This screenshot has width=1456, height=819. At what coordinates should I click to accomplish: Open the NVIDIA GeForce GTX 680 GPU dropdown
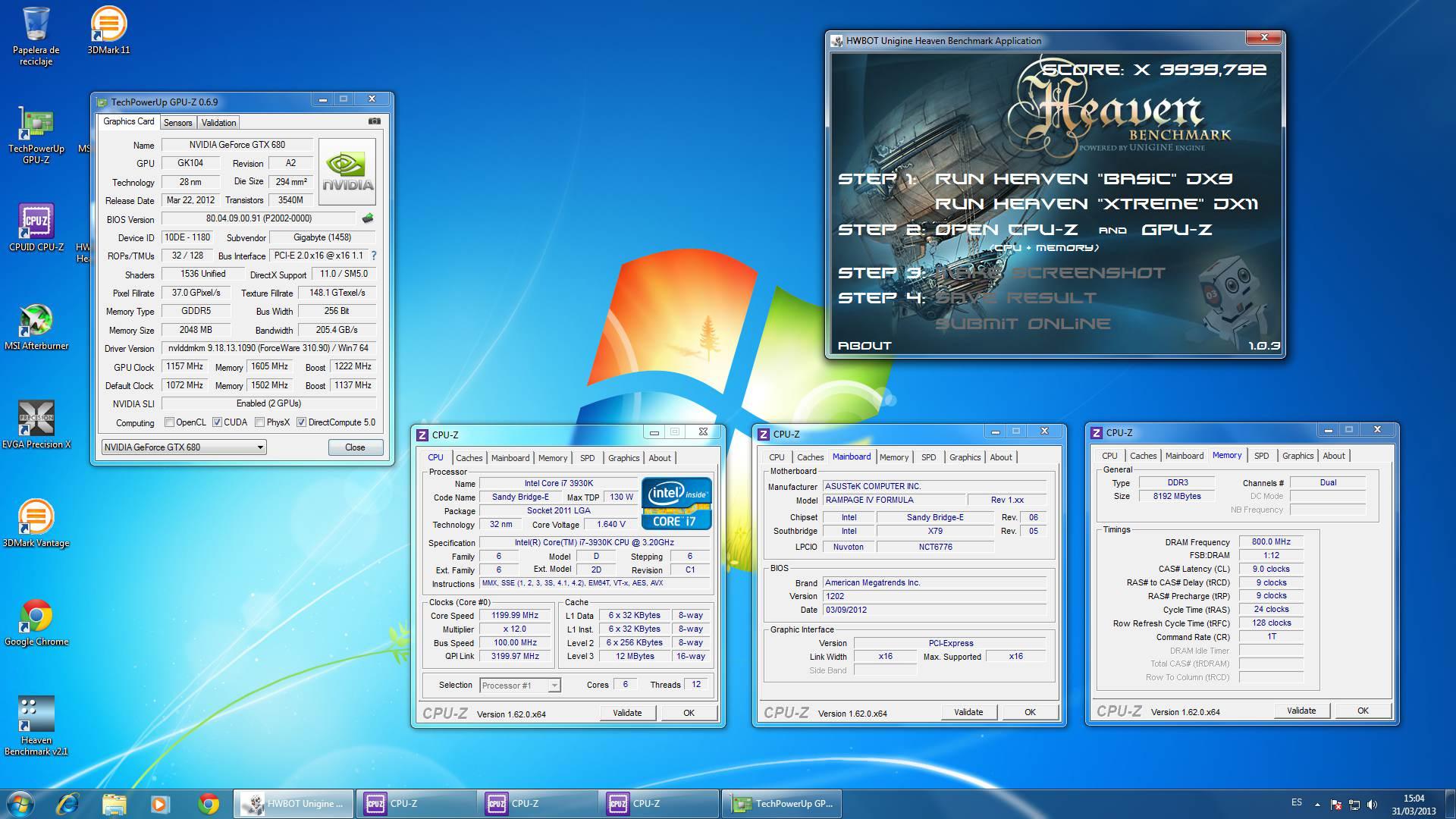(184, 447)
